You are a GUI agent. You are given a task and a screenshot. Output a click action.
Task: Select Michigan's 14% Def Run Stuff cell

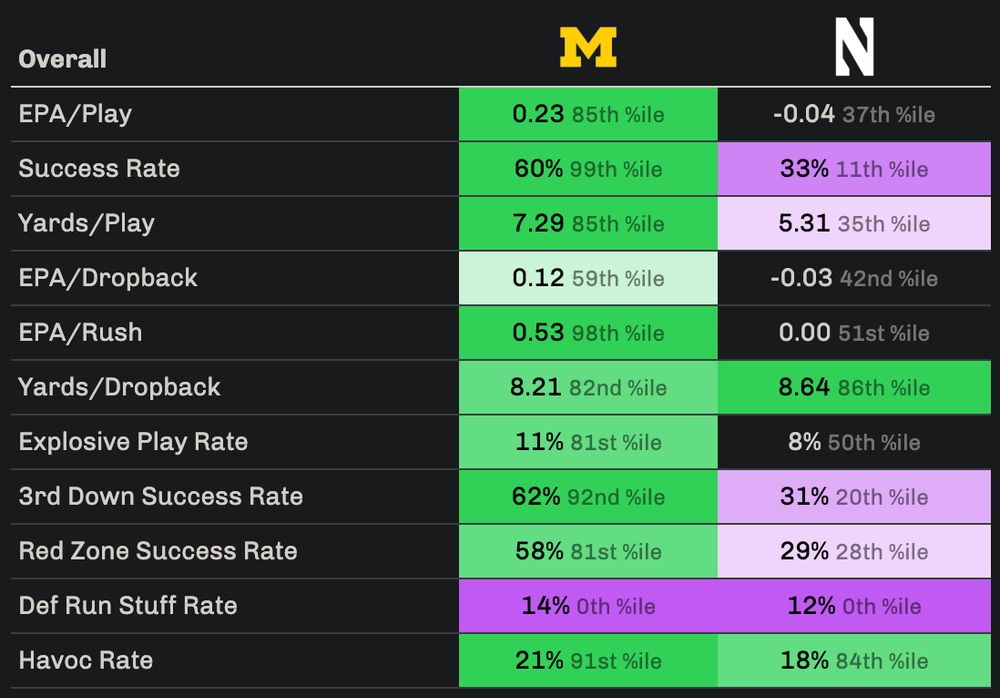click(x=588, y=605)
